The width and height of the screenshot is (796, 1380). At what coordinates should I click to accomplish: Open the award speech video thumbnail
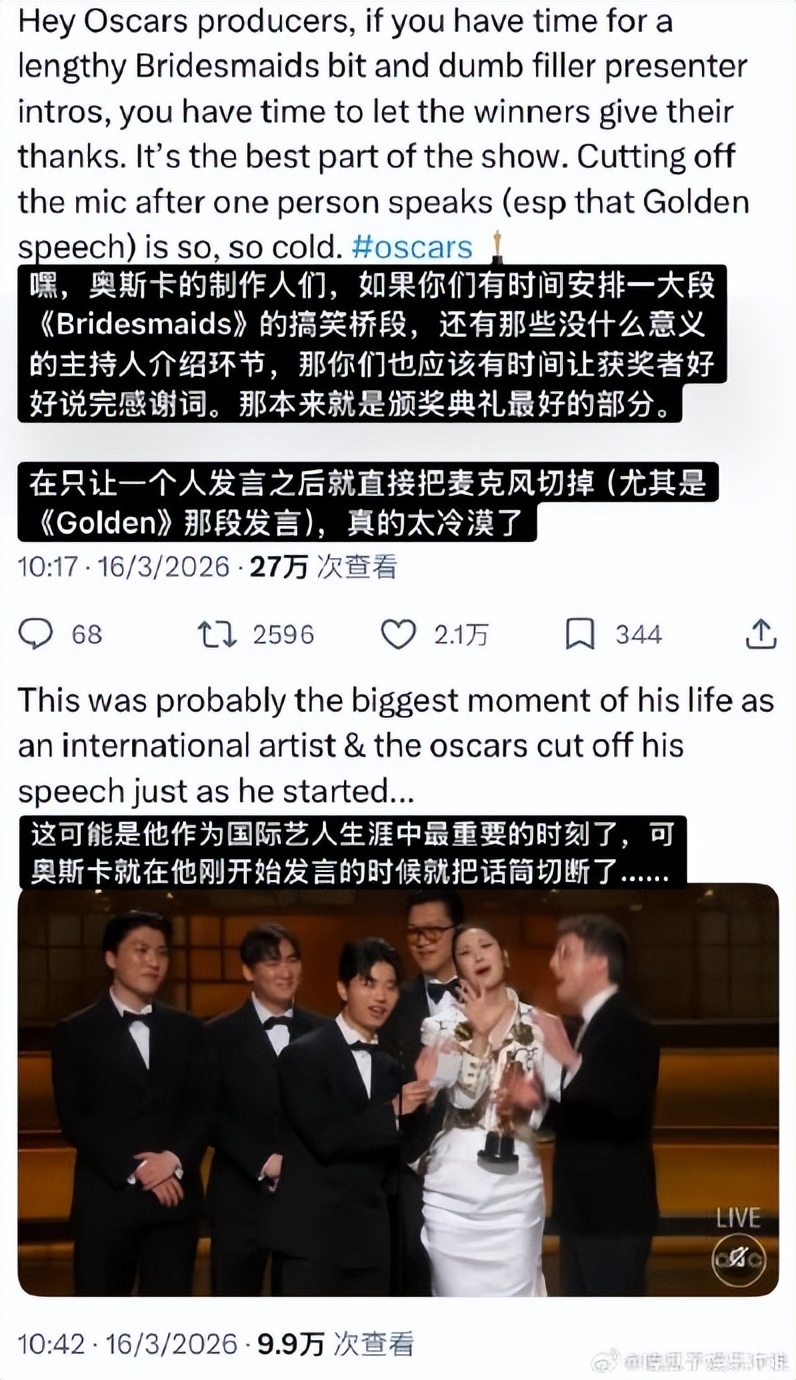398,1090
